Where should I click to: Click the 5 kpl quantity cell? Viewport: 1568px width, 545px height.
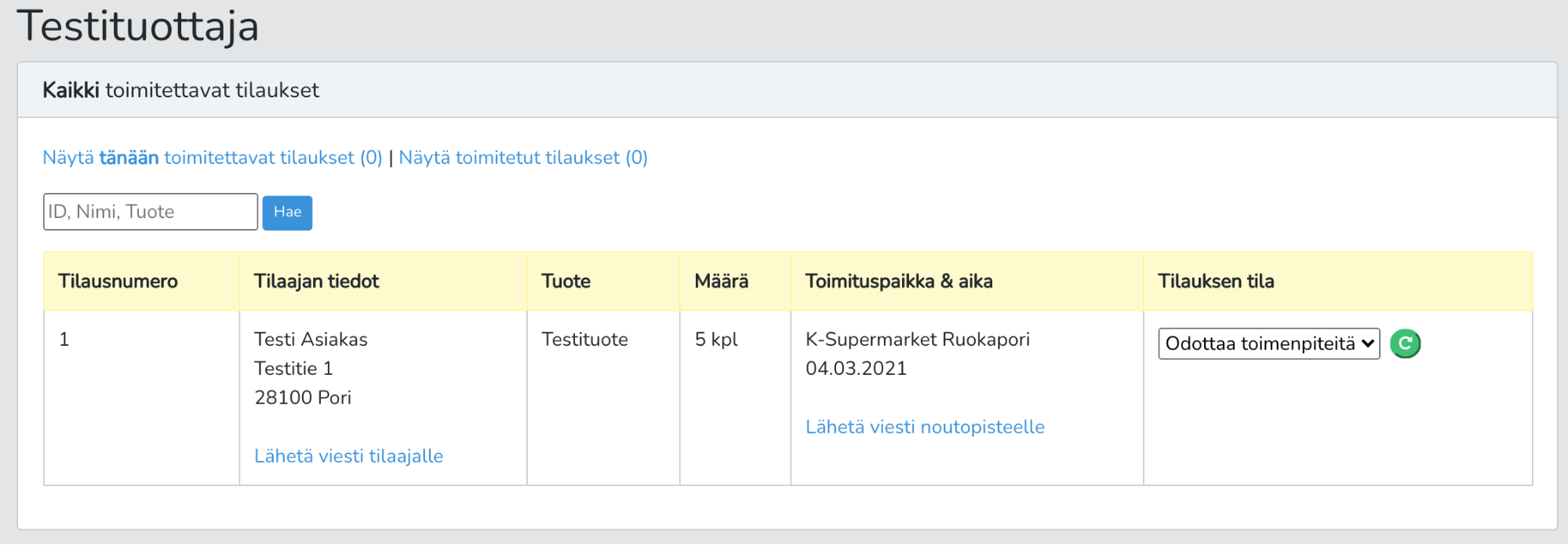(x=715, y=340)
